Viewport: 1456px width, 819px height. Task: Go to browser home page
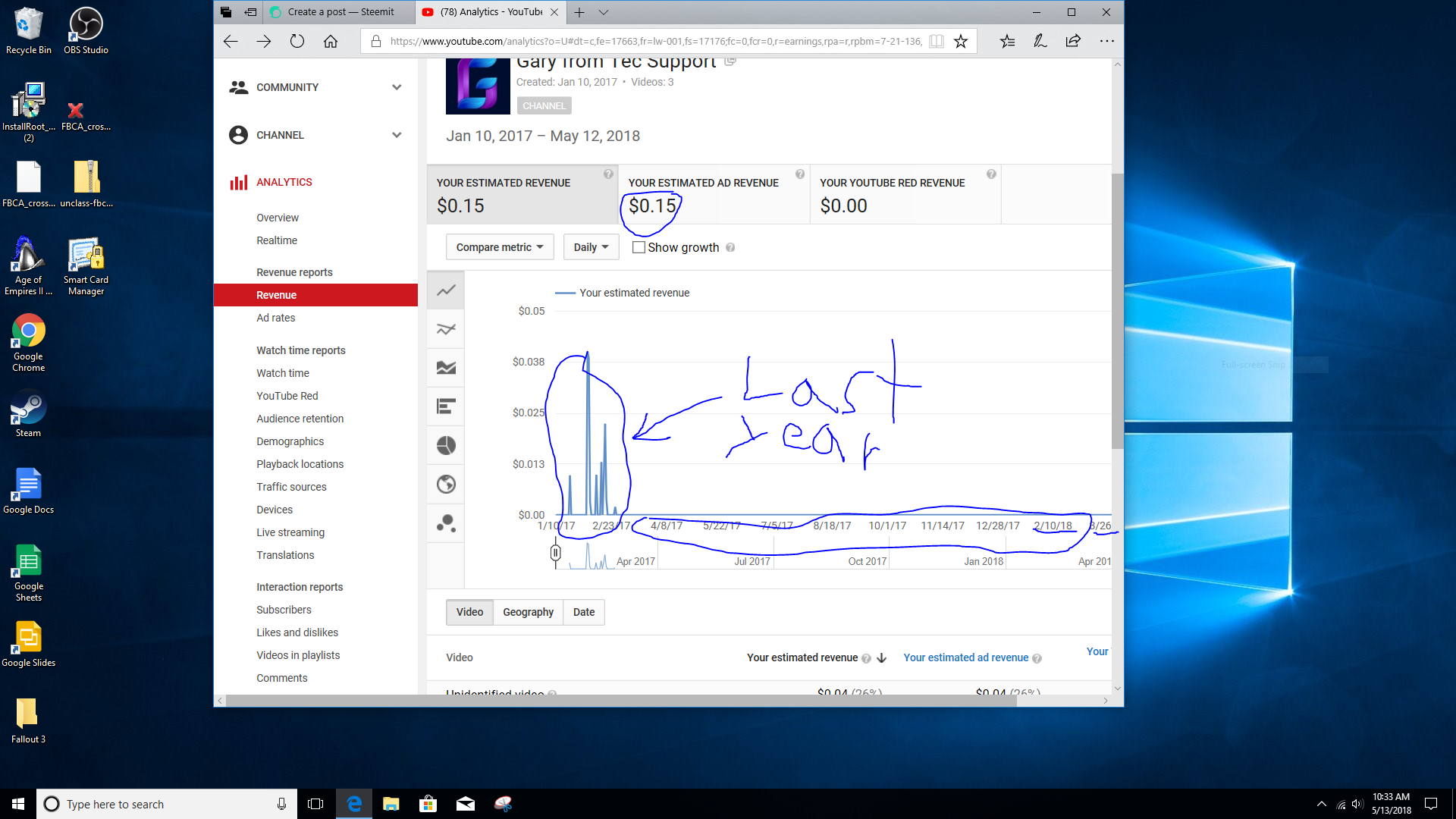(x=331, y=41)
